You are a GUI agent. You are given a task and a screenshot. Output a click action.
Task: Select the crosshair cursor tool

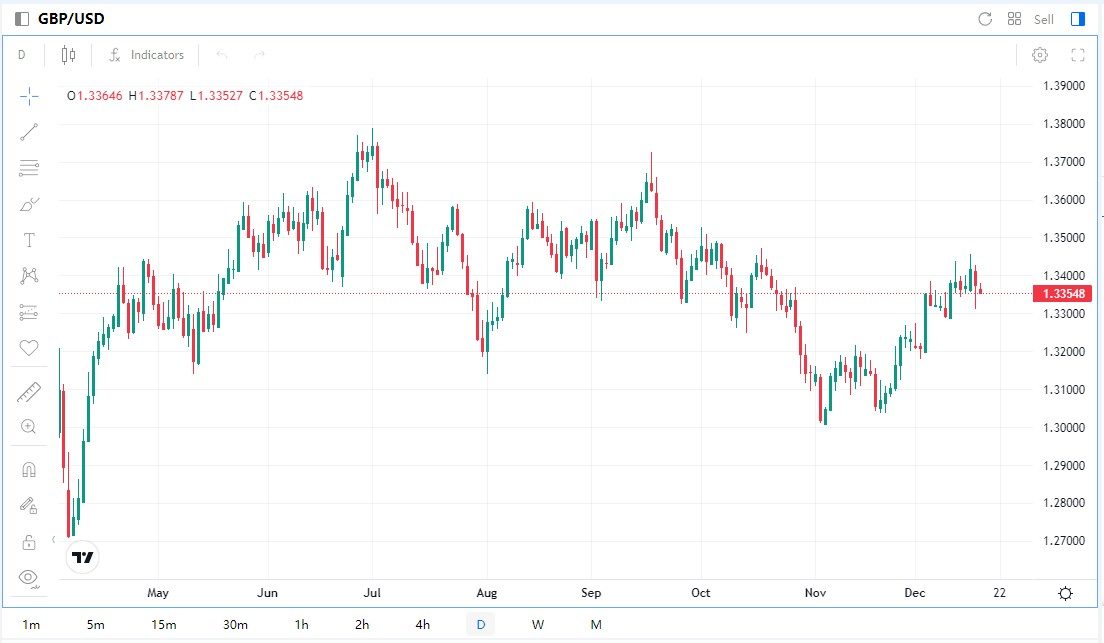point(29,96)
